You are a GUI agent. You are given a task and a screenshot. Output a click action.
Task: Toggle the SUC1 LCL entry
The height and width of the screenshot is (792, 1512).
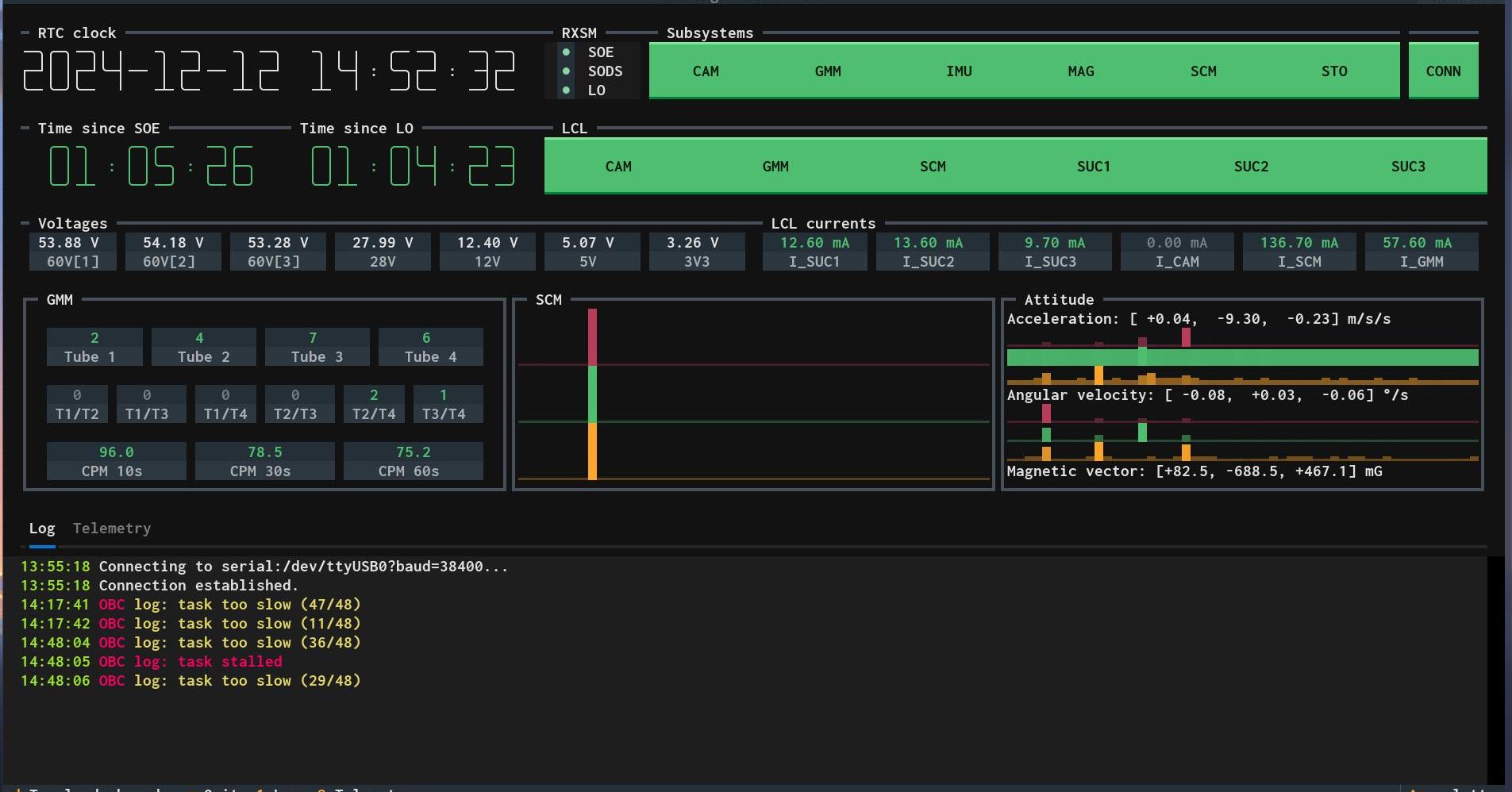click(x=1094, y=167)
